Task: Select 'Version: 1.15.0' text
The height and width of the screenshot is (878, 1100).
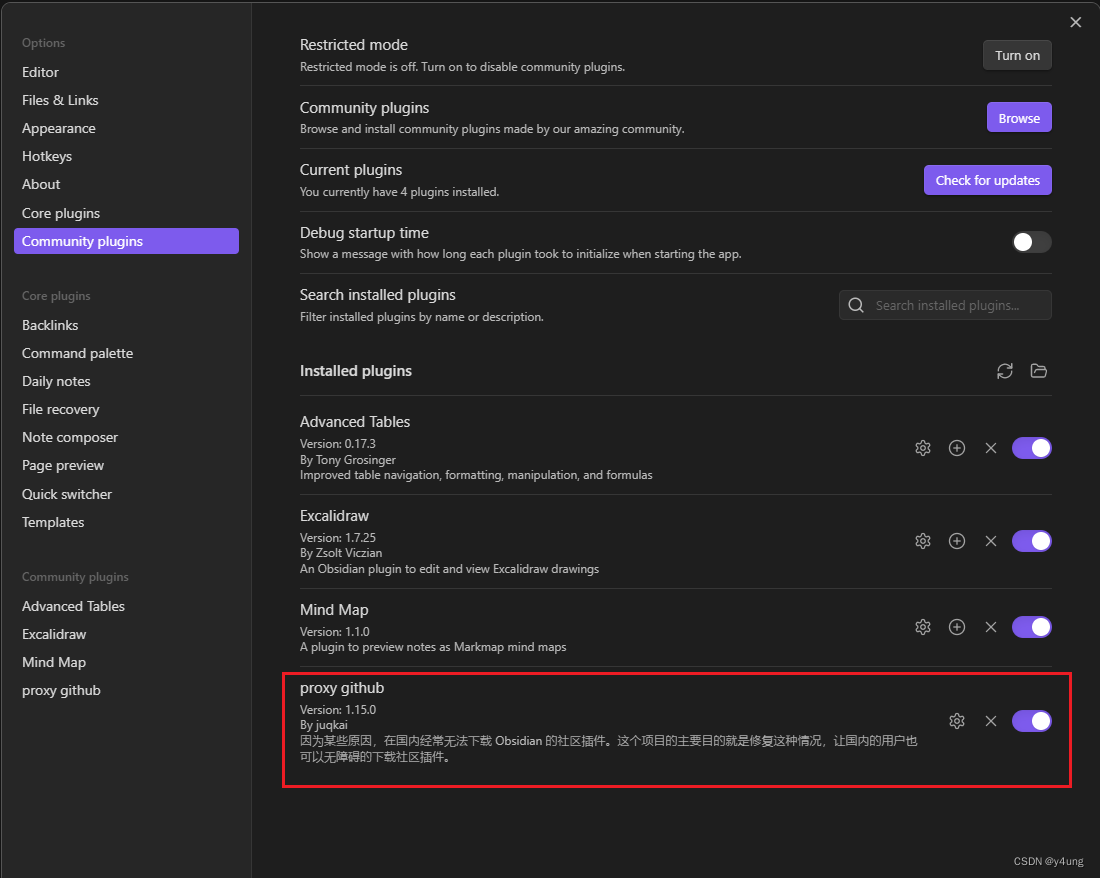Action: pos(338,710)
